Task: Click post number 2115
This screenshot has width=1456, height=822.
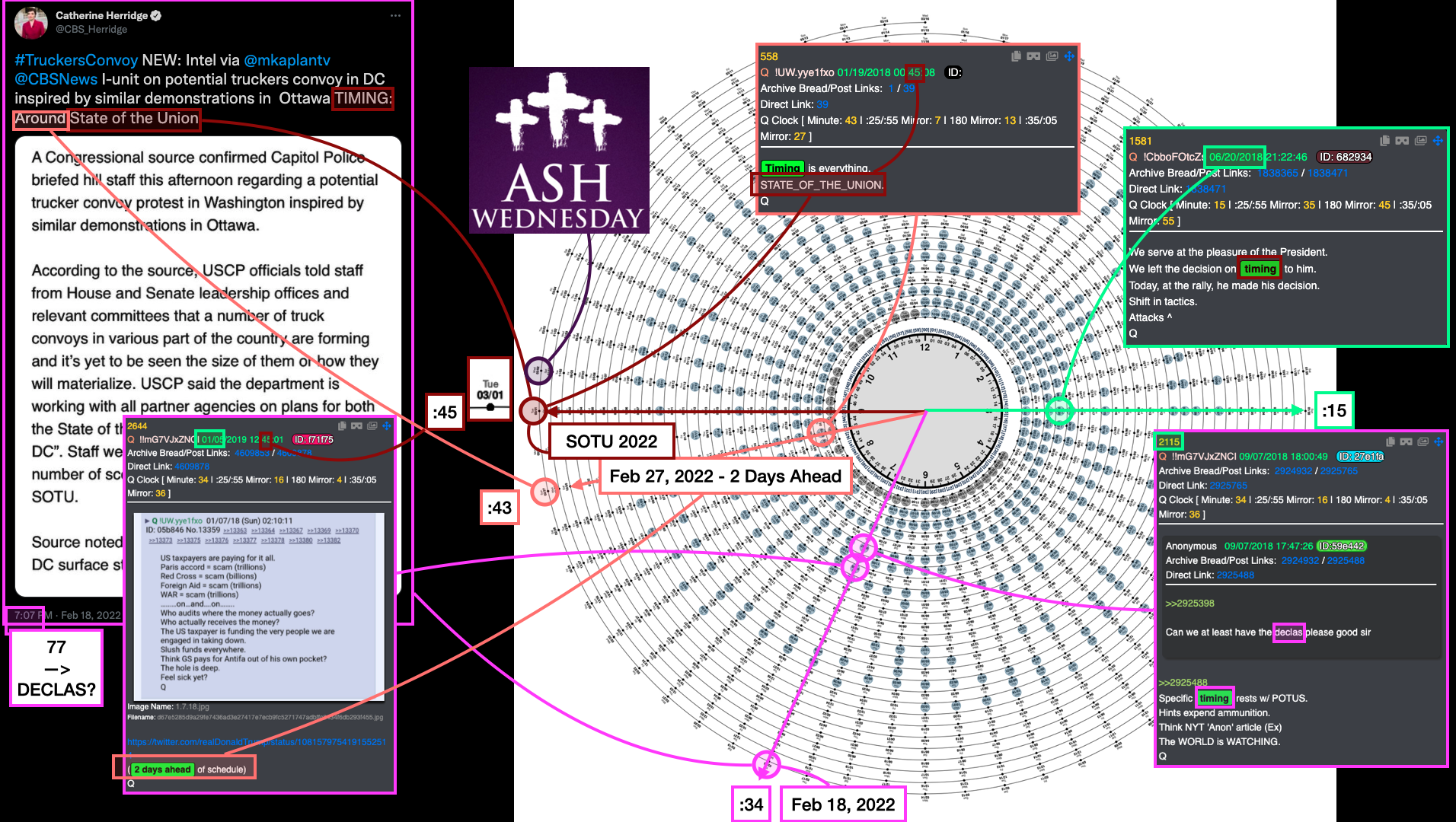Action: click(x=1169, y=441)
